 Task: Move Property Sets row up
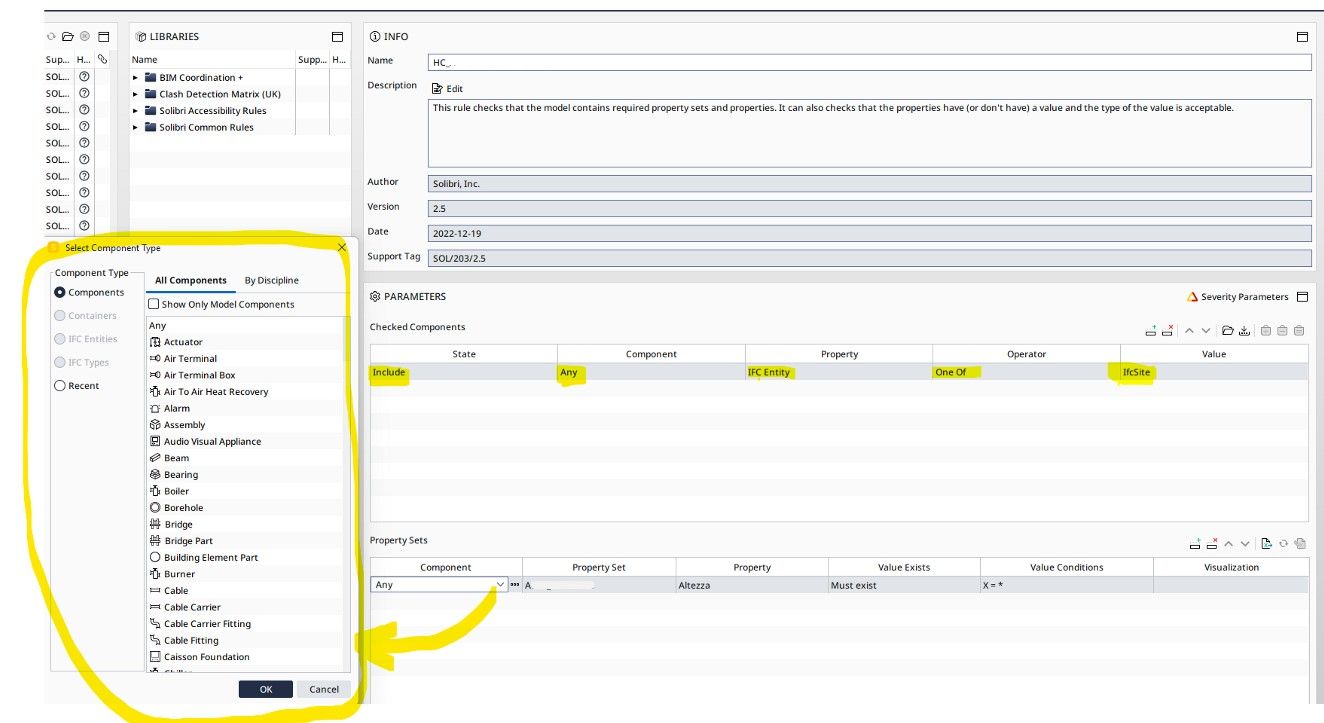[x=1228, y=544]
